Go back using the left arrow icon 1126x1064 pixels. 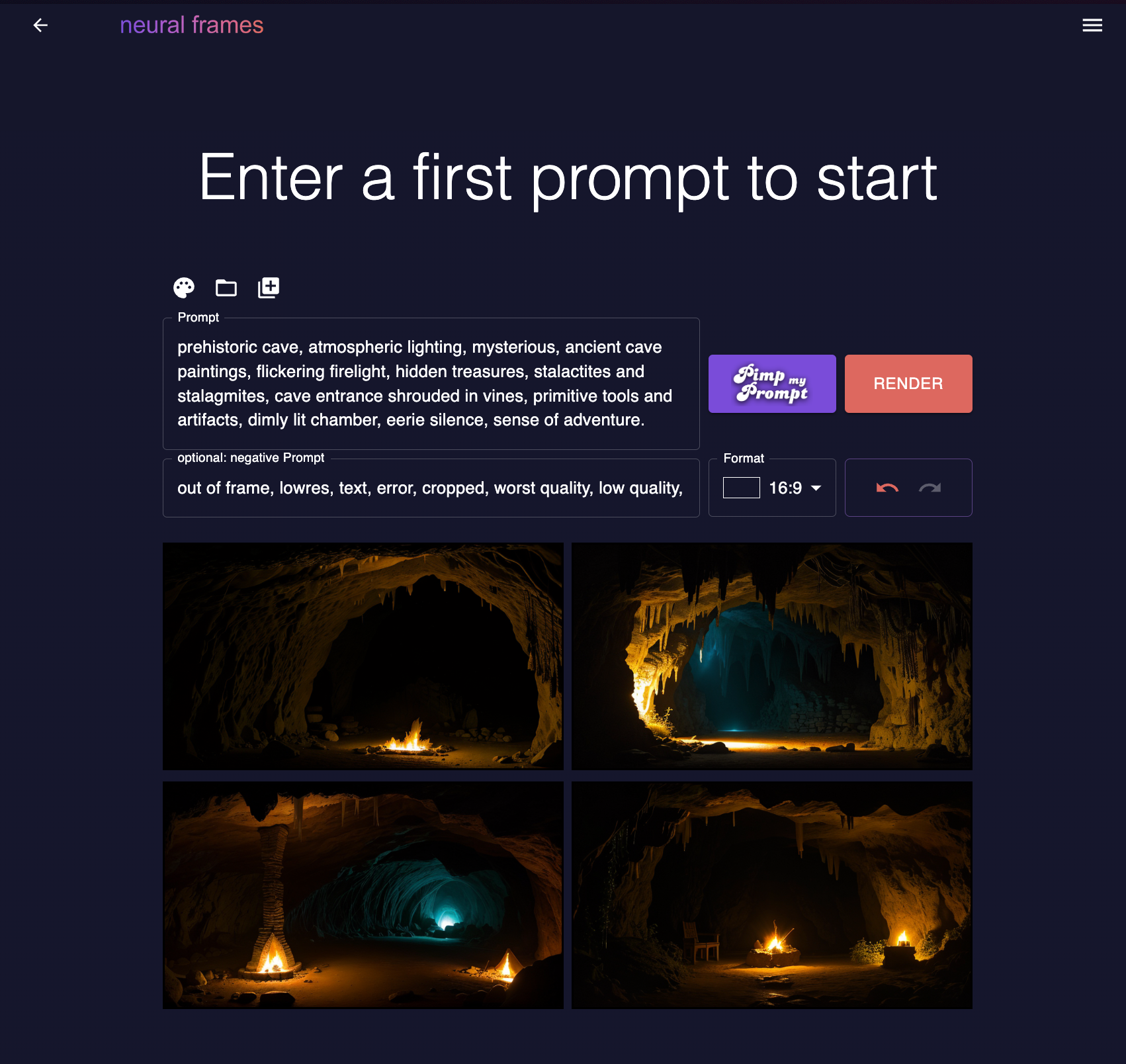(x=40, y=25)
